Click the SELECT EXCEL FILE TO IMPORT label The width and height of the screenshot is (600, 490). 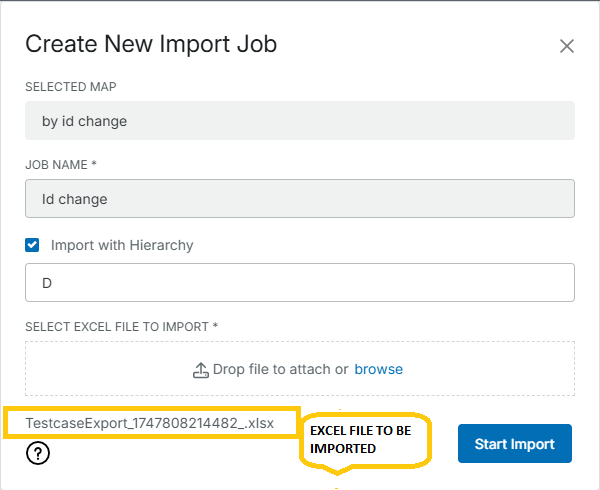pos(121,325)
